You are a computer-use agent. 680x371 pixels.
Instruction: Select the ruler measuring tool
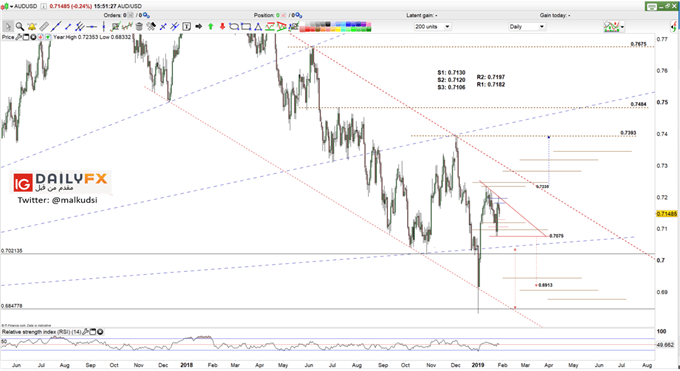click(x=44, y=26)
